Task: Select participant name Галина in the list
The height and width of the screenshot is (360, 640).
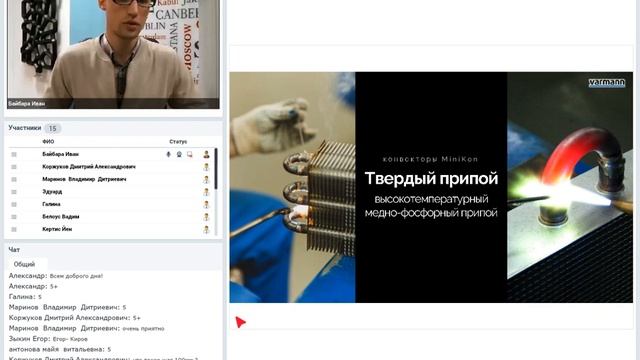Action: (51, 204)
